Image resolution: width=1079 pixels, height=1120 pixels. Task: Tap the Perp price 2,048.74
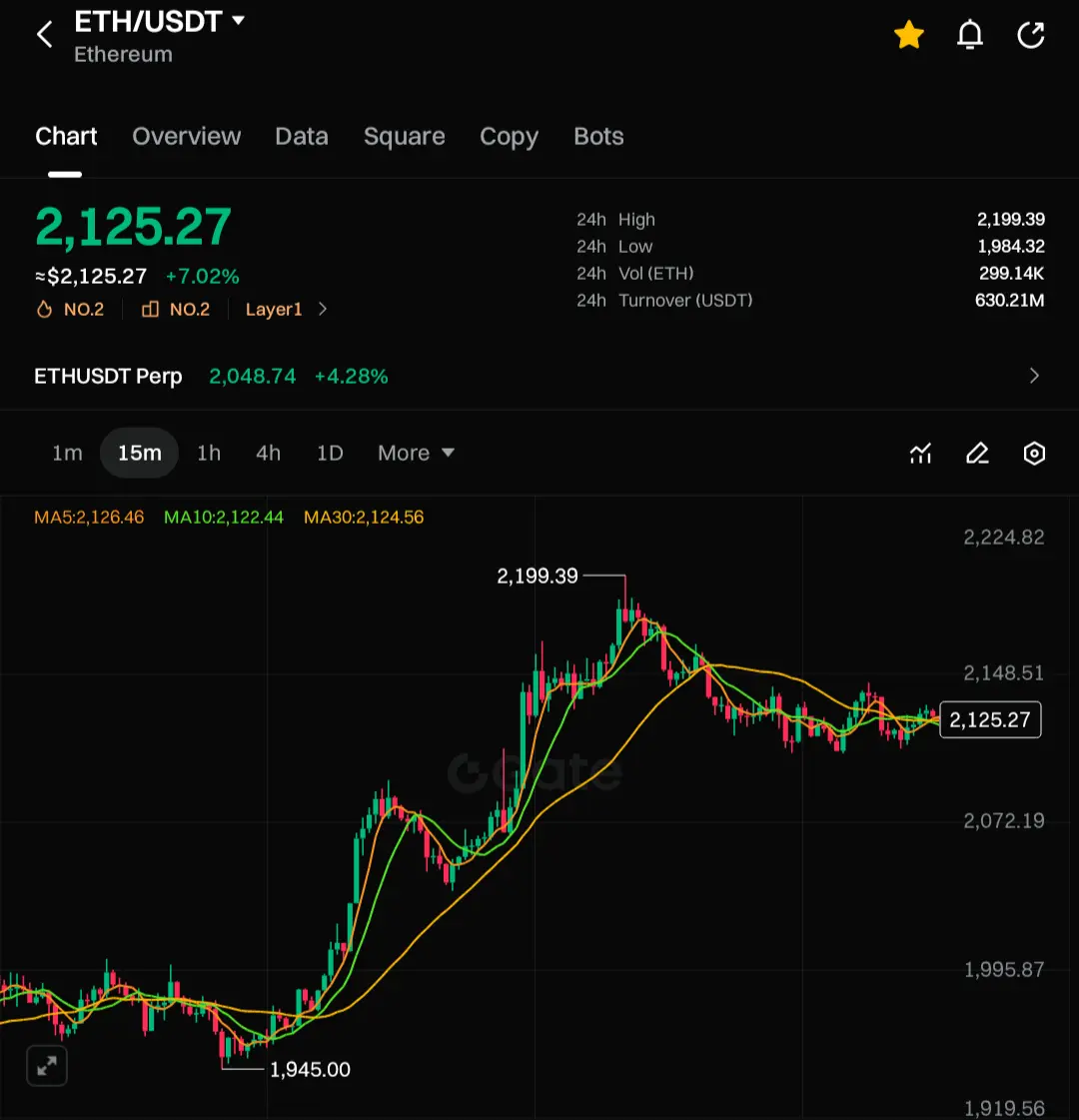point(252,377)
